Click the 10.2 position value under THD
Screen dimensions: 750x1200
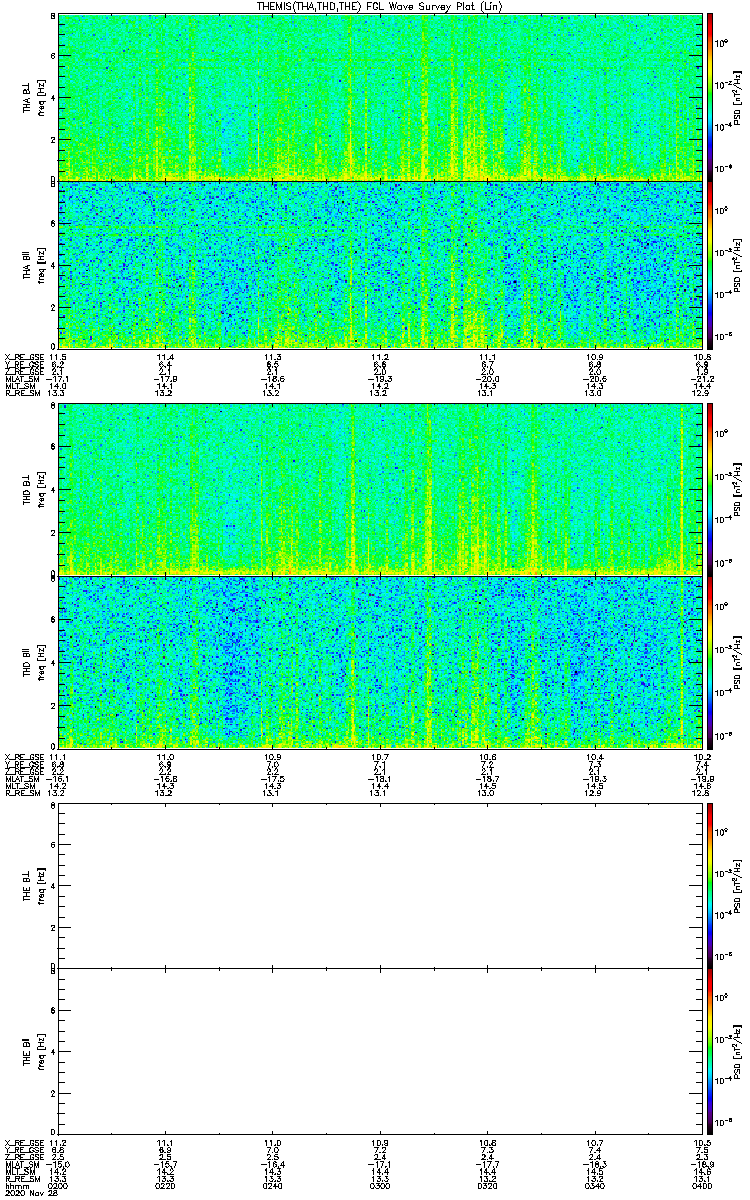point(701,755)
